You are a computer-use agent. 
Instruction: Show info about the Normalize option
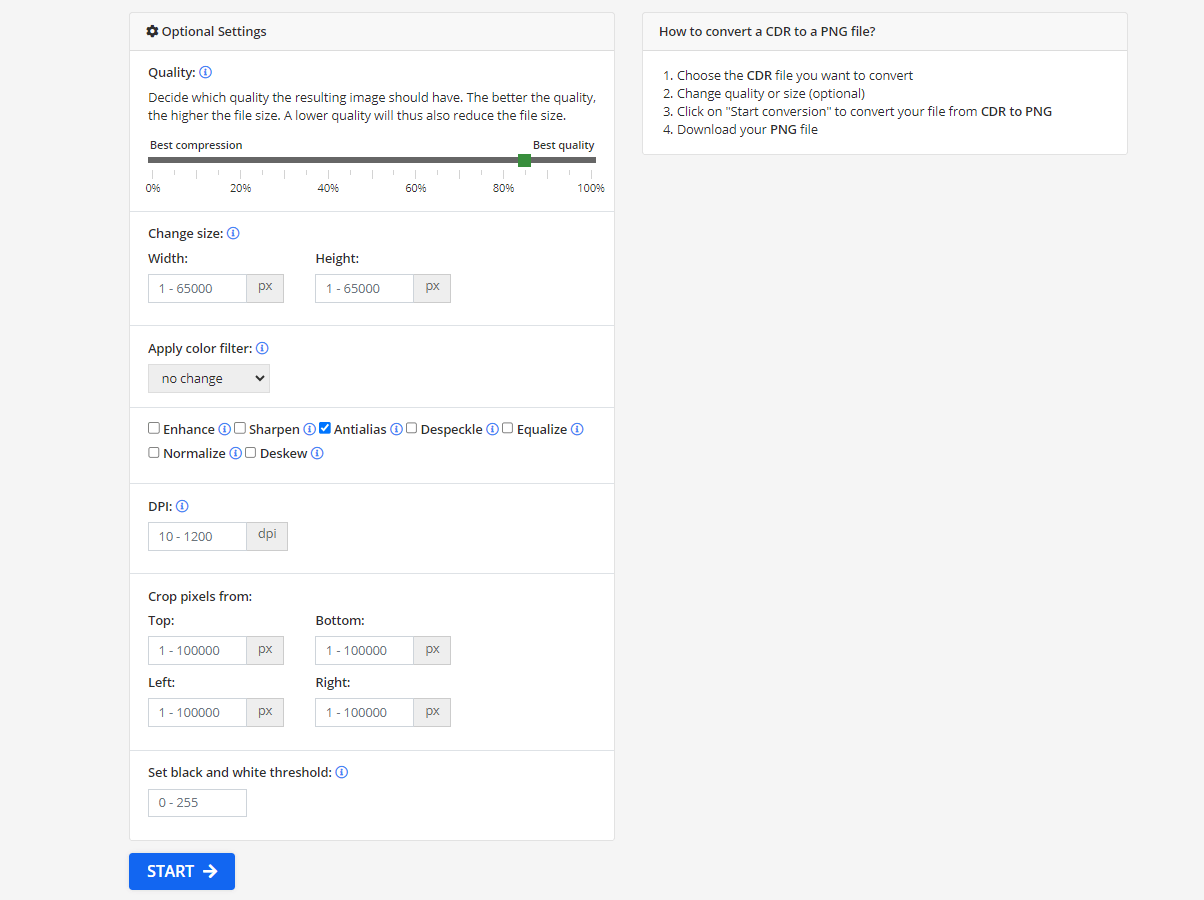(x=236, y=453)
